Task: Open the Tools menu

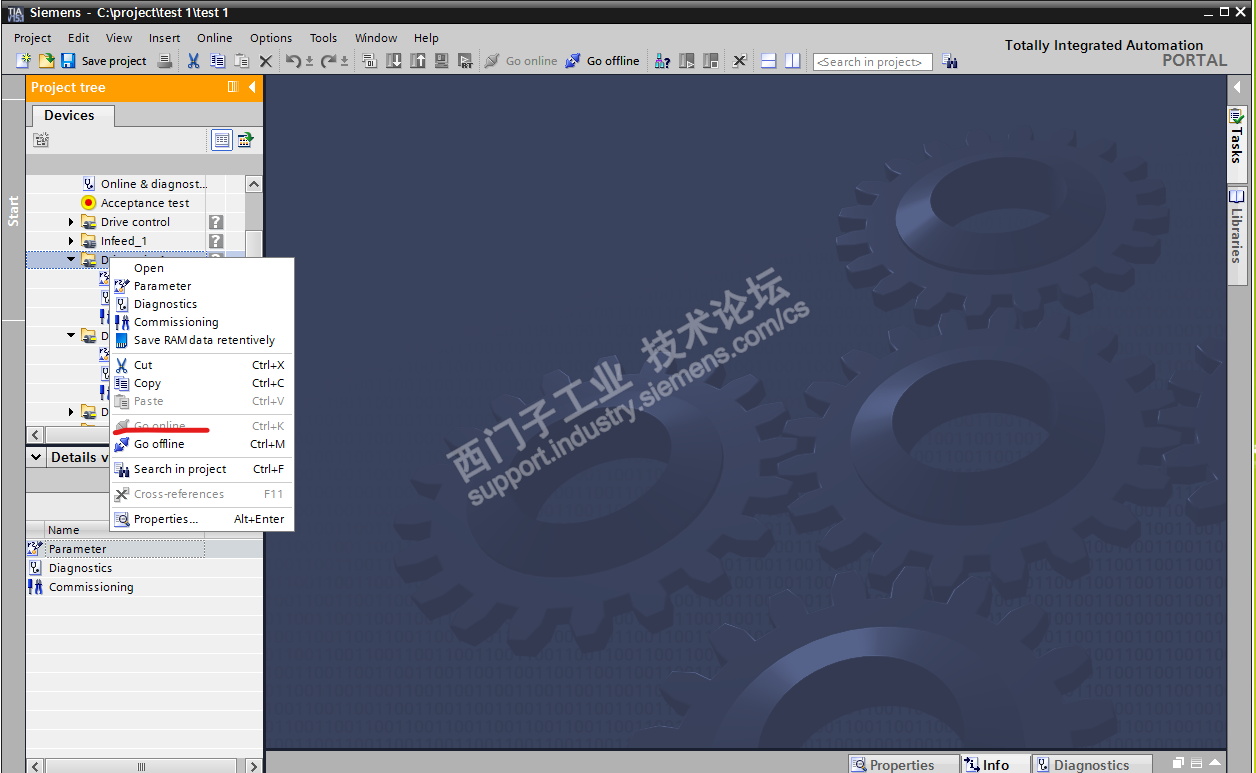Action: coord(323,38)
